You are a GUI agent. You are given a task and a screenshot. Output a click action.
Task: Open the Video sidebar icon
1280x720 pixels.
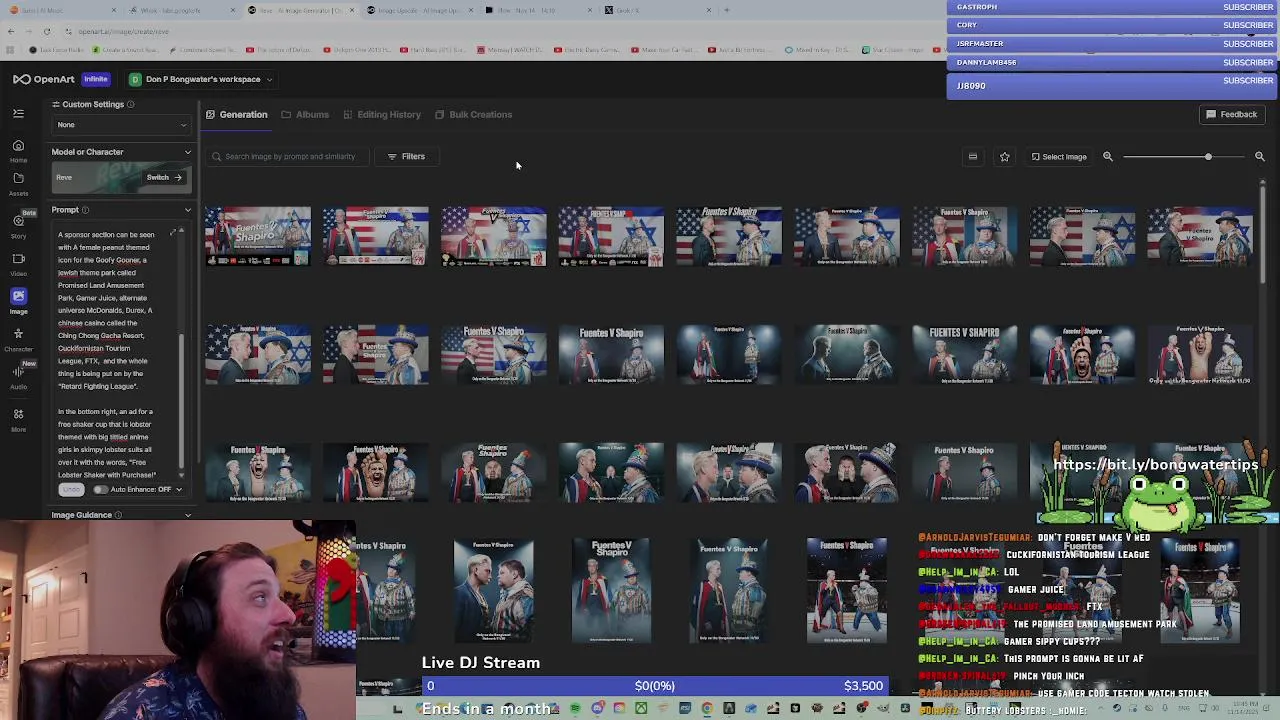(18, 263)
